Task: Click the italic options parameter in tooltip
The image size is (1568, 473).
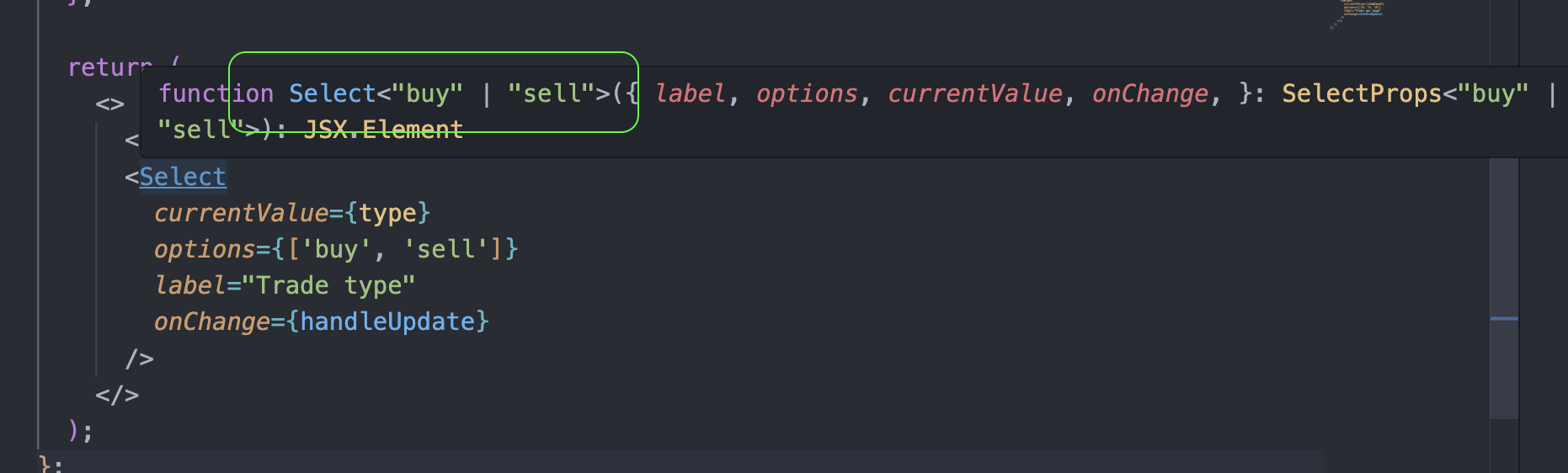Action: point(807,93)
